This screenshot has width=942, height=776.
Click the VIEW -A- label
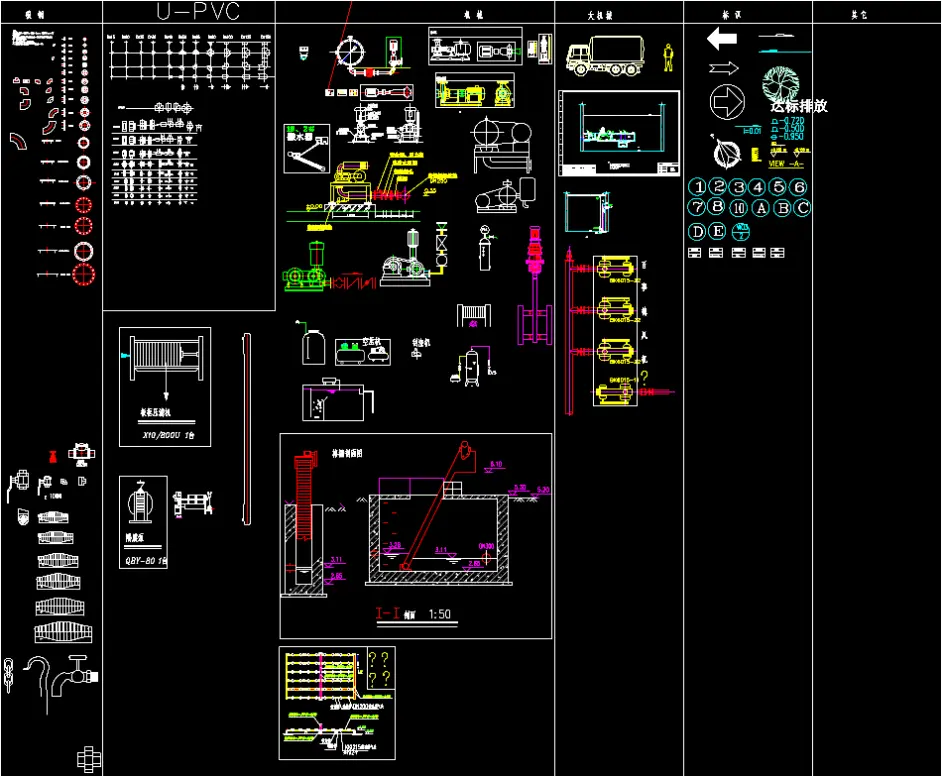click(785, 163)
